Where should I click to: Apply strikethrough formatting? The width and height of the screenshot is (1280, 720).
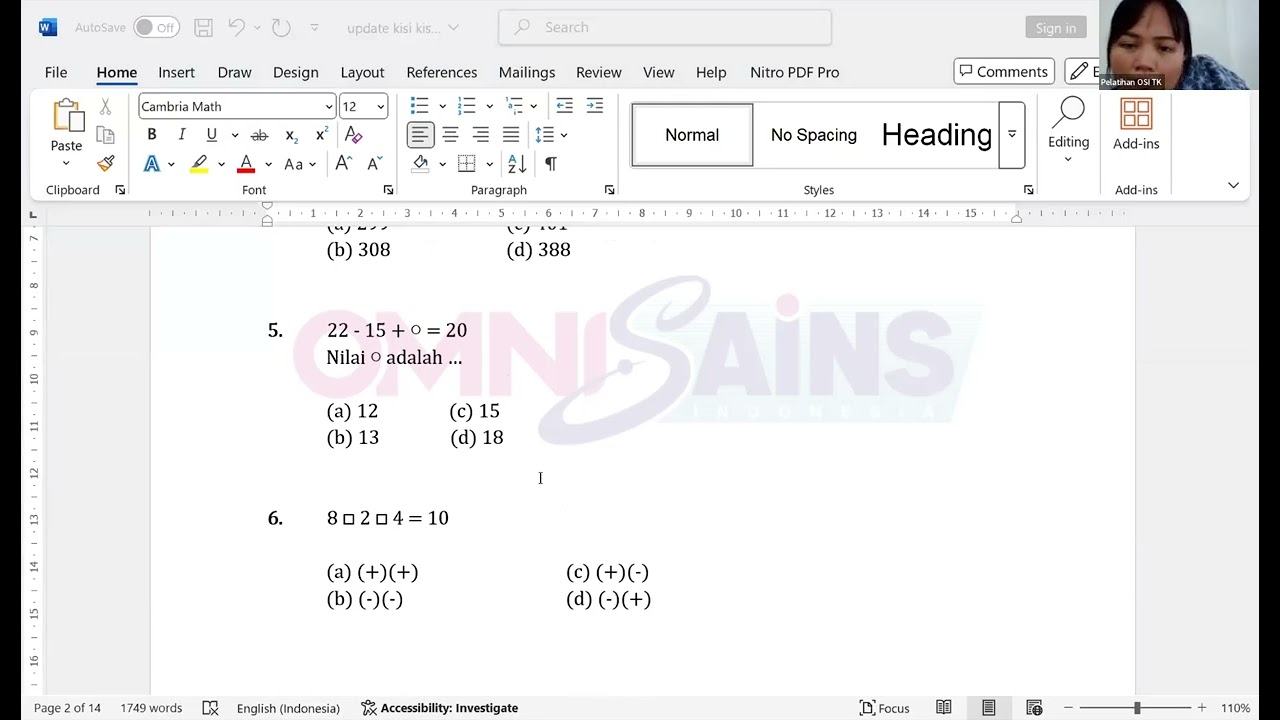pyautogui.click(x=259, y=135)
